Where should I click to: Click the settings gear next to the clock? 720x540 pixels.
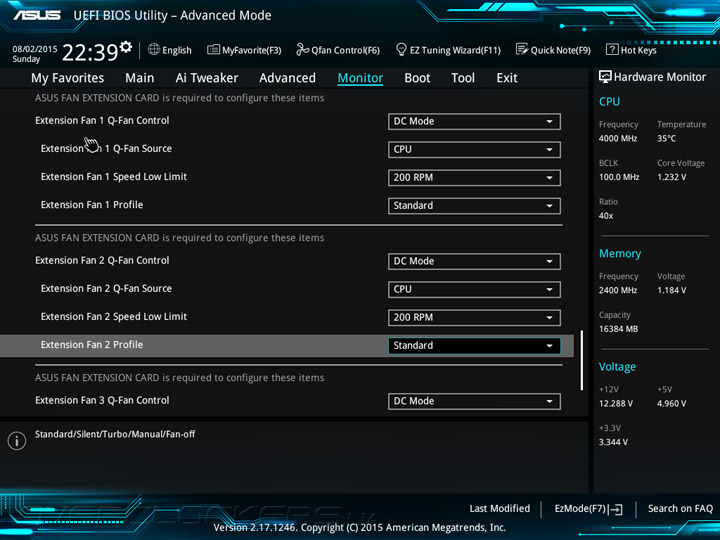tap(126, 46)
